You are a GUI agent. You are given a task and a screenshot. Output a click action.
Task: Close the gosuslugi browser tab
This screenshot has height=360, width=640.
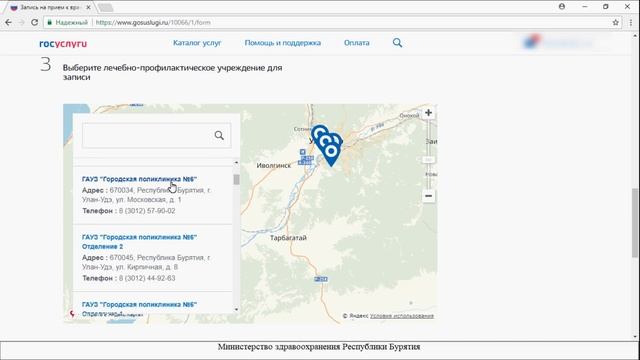pyautogui.click(x=88, y=7)
